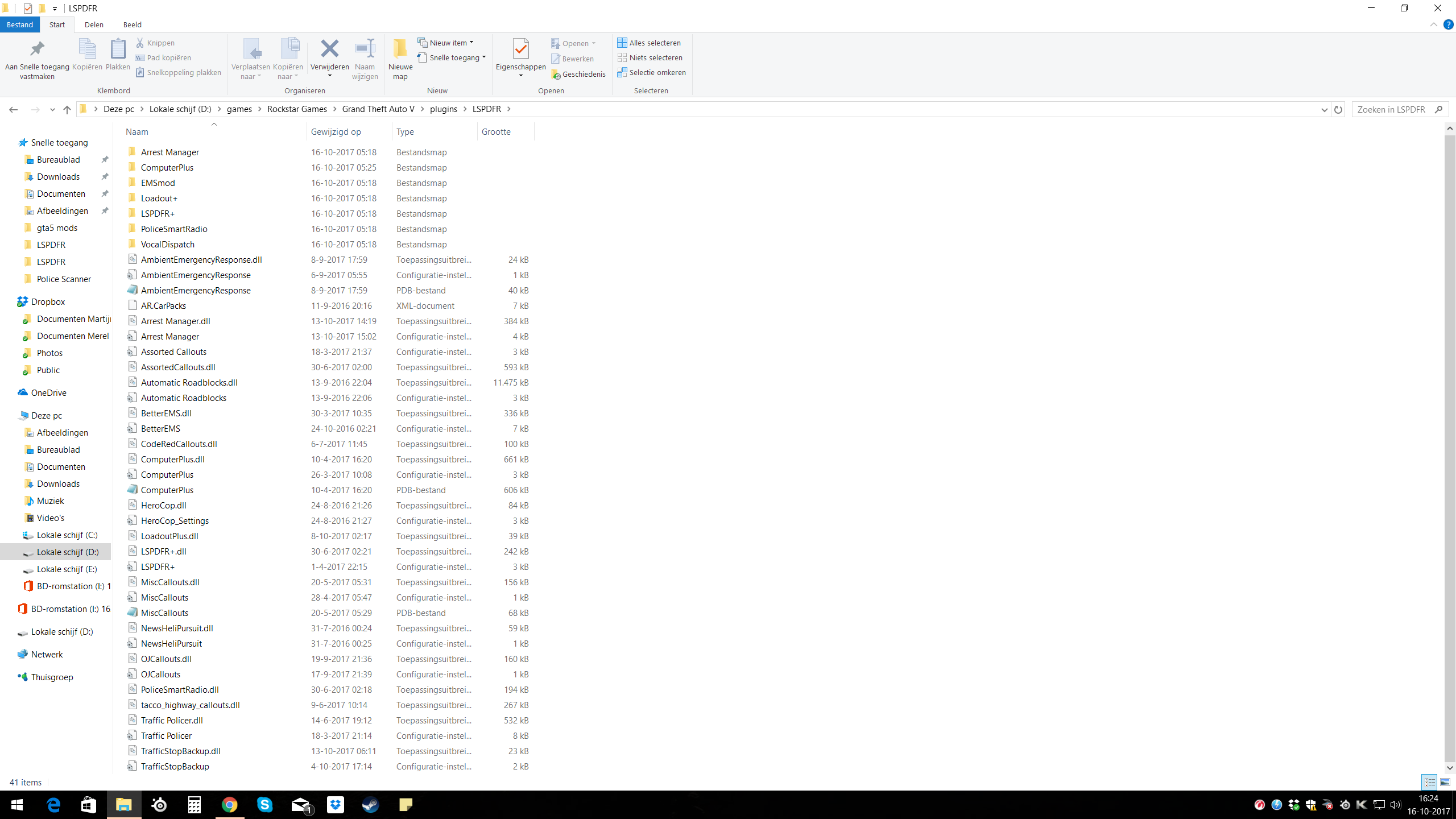1456x819 pixels.
Task: Open the Delen ribbon tab
Action: pyautogui.click(x=94, y=24)
